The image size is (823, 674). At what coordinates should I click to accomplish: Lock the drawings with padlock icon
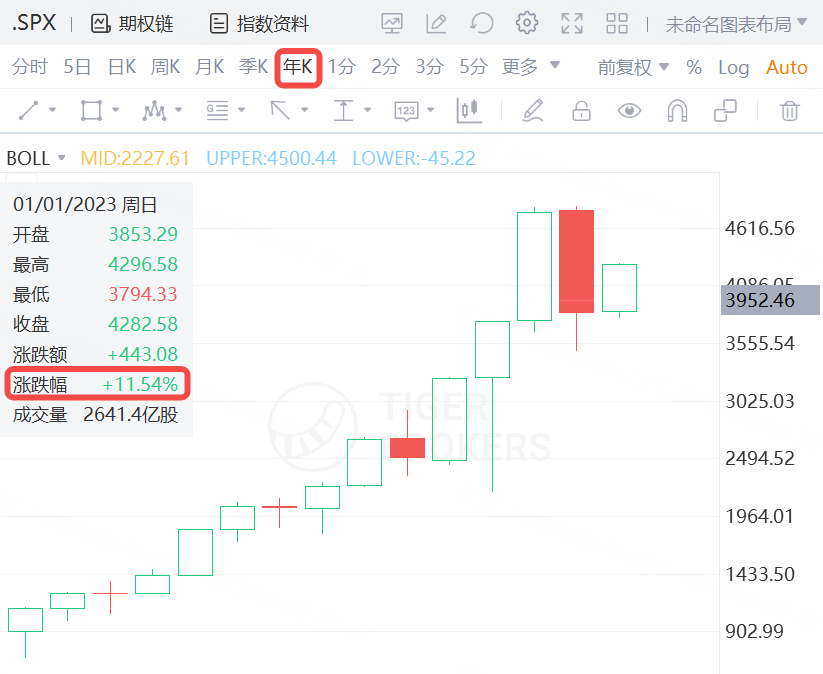[x=581, y=110]
